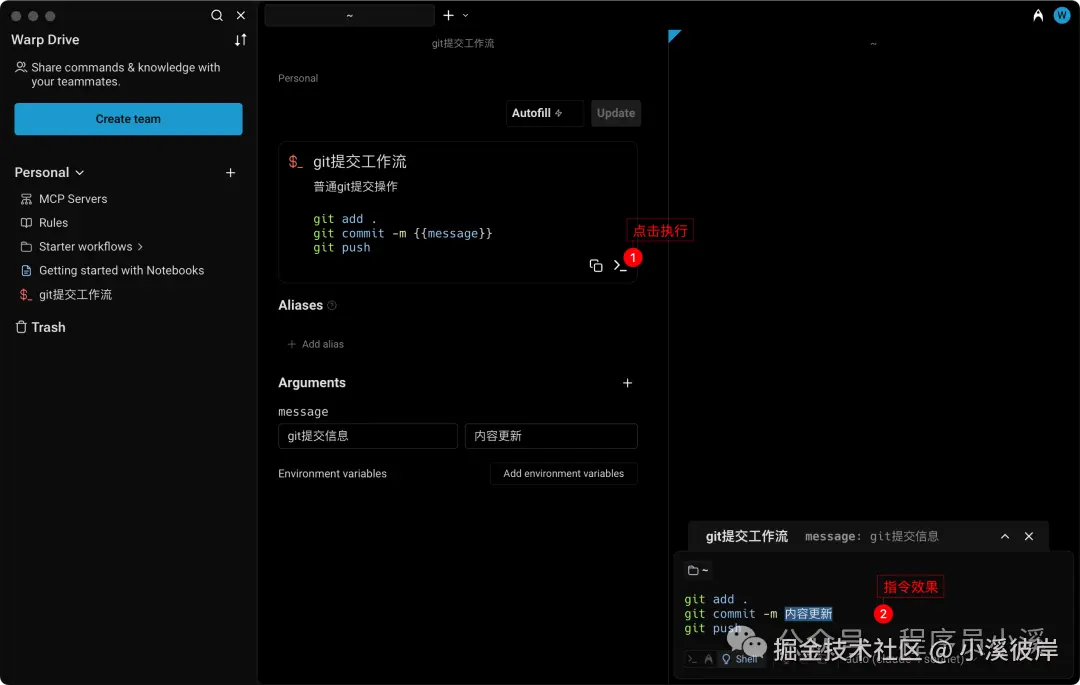Add a new argument with plus icon
Image resolution: width=1080 pixels, height=685 pixels.
click(627, 383)
